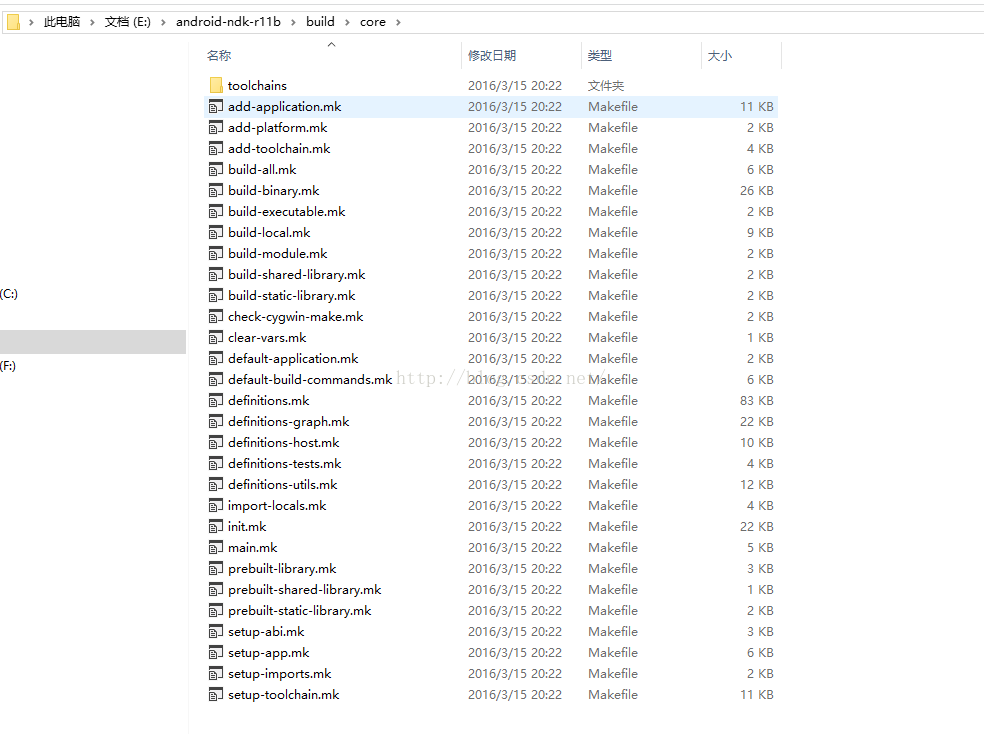The width and height of the screenshot is (984, 734).
Task: Click 文件夹 type of toolchains row
Action: click(606, 86)
